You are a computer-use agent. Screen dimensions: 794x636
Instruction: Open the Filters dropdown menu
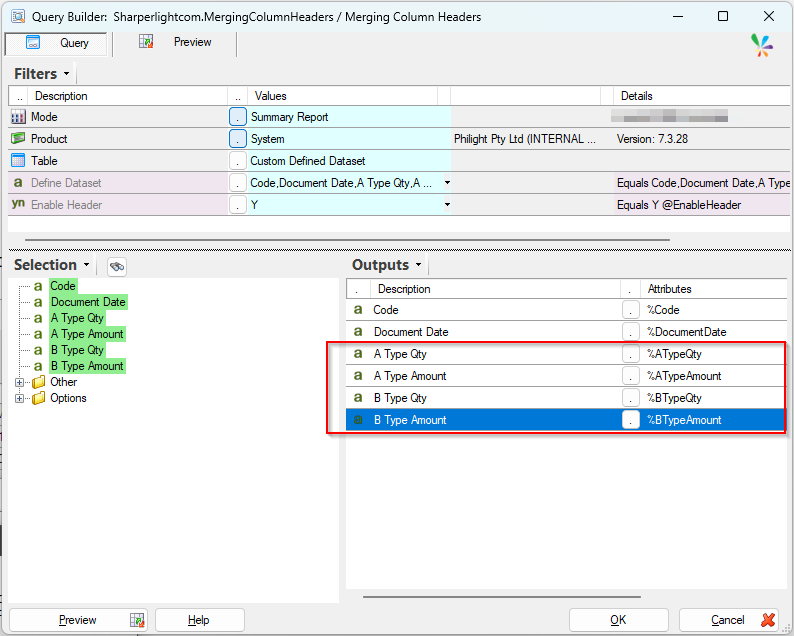click(x=66, y=74)
